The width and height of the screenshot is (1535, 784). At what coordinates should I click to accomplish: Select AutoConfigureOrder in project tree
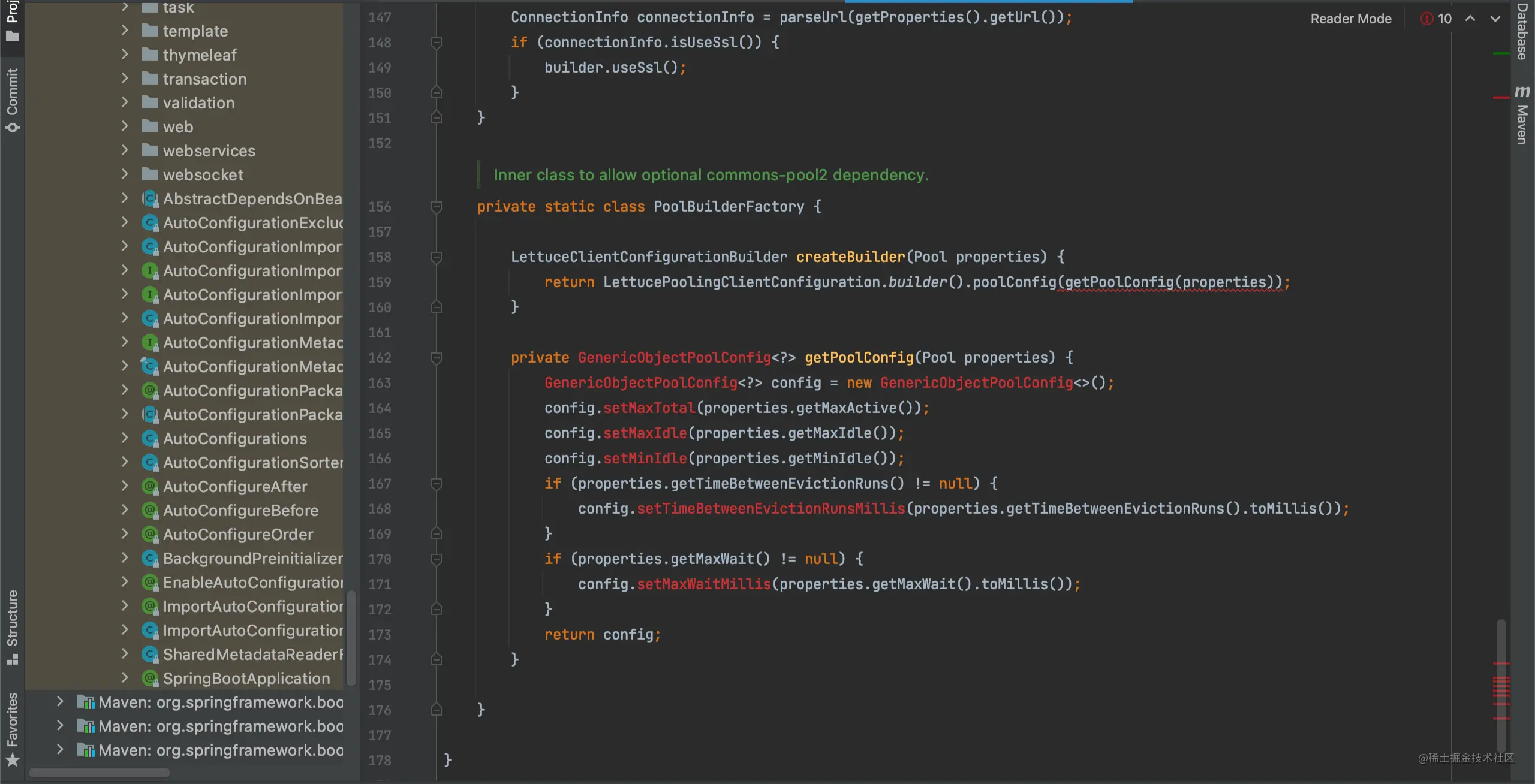tap(238, 535)
